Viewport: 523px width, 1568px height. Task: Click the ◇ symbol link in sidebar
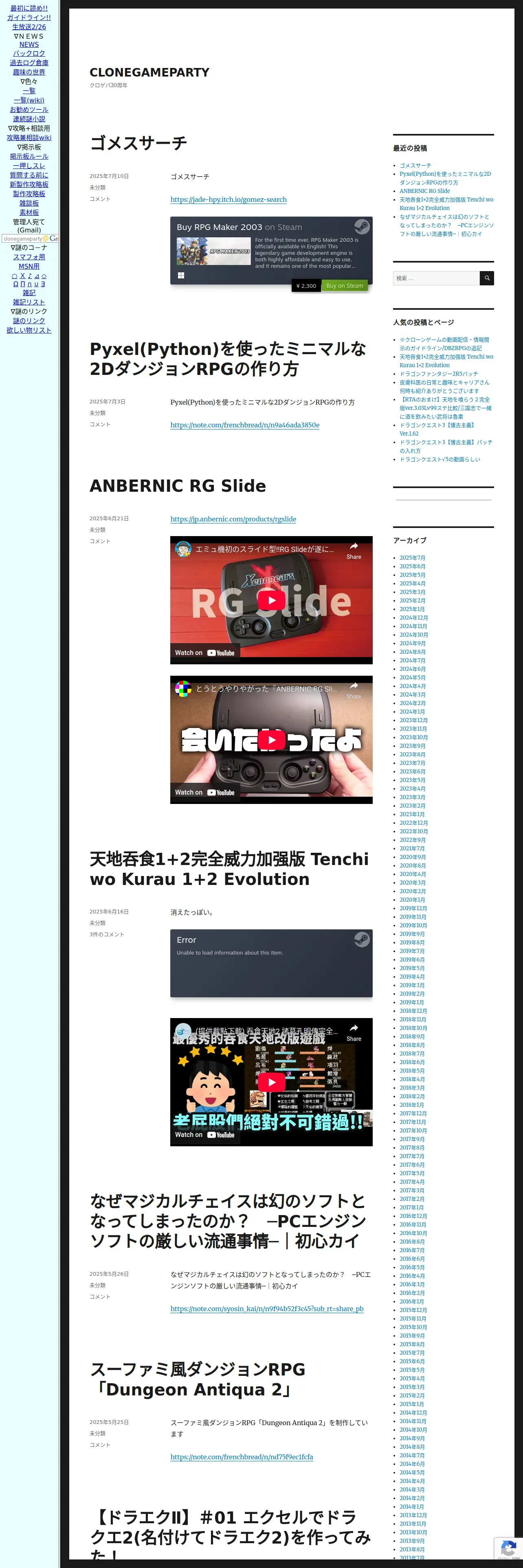44,276
